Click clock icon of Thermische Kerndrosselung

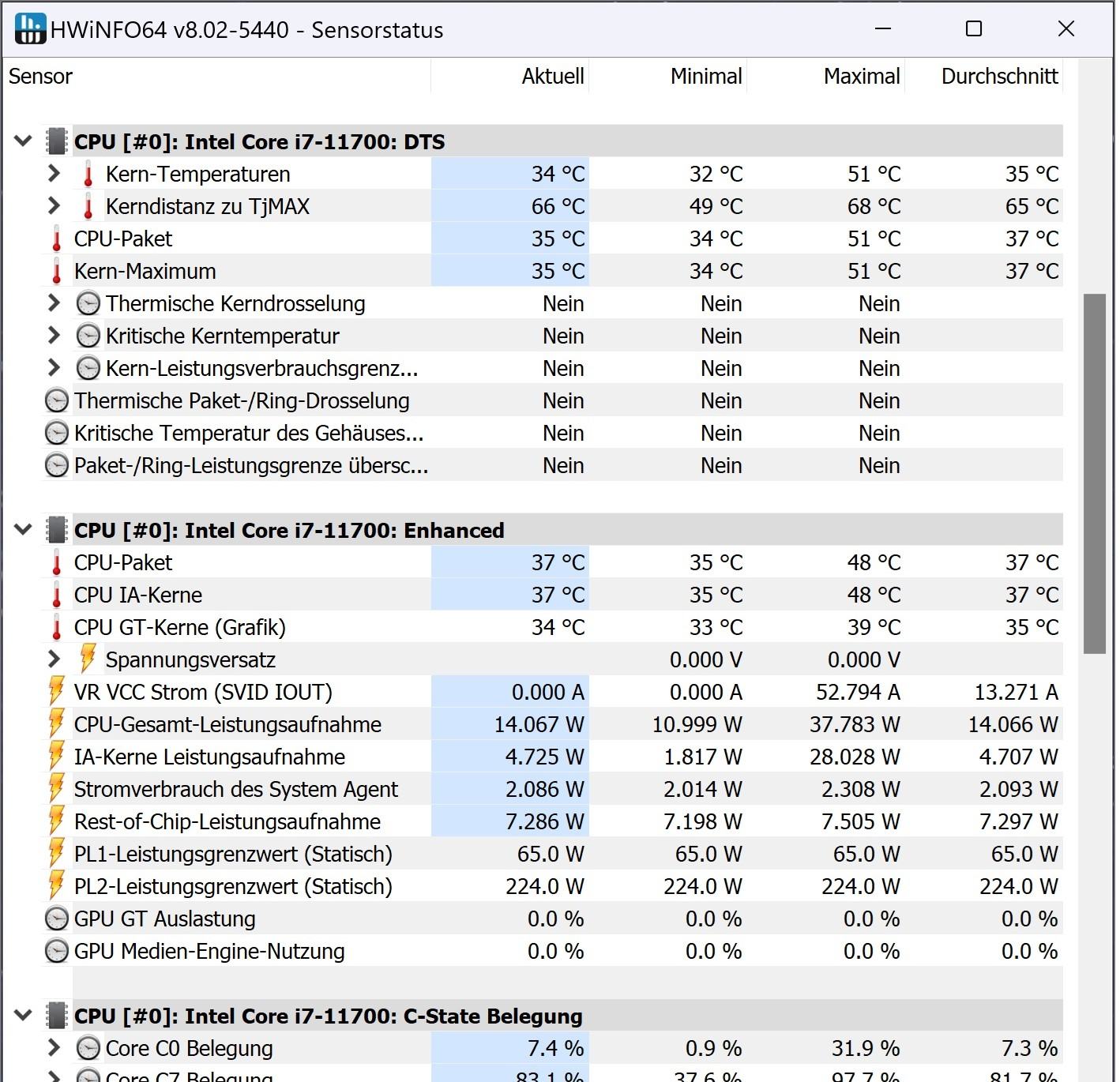pyautogui.click(x=88, y=303)
